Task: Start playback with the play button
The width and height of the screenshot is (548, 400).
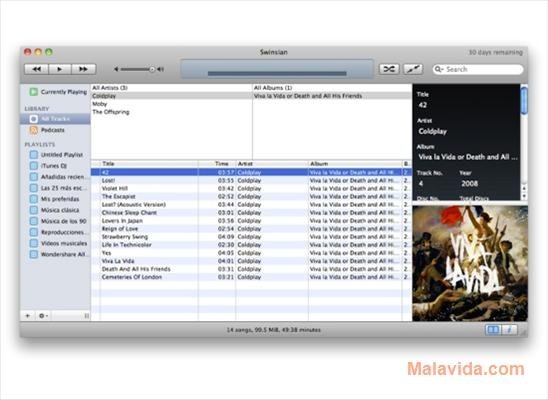Action: tap(60, 69)
